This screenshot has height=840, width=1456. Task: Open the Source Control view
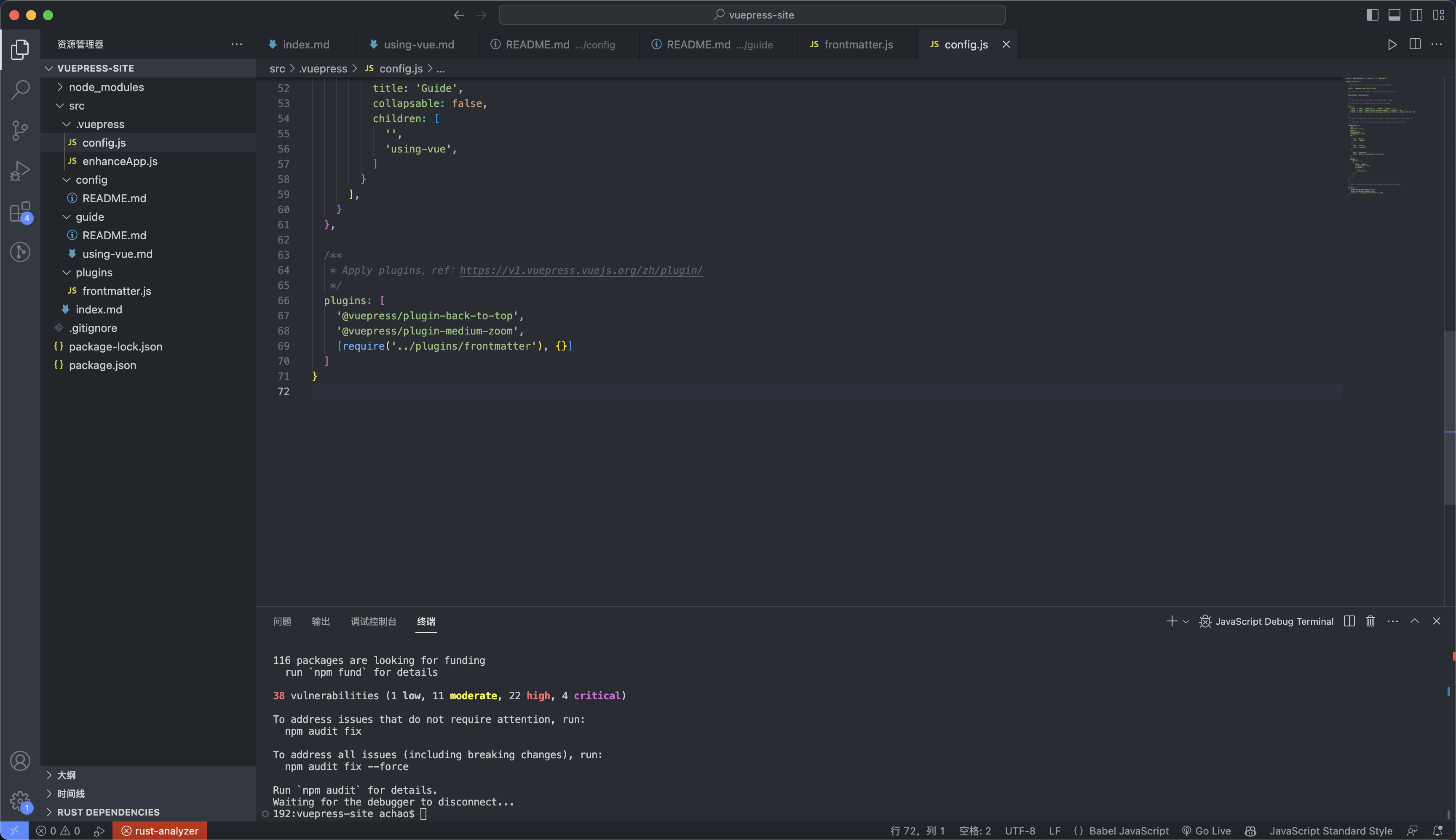20,130
